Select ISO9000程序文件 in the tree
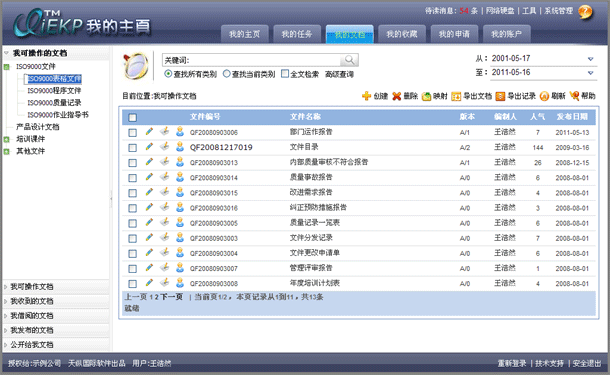 [54, 91]
